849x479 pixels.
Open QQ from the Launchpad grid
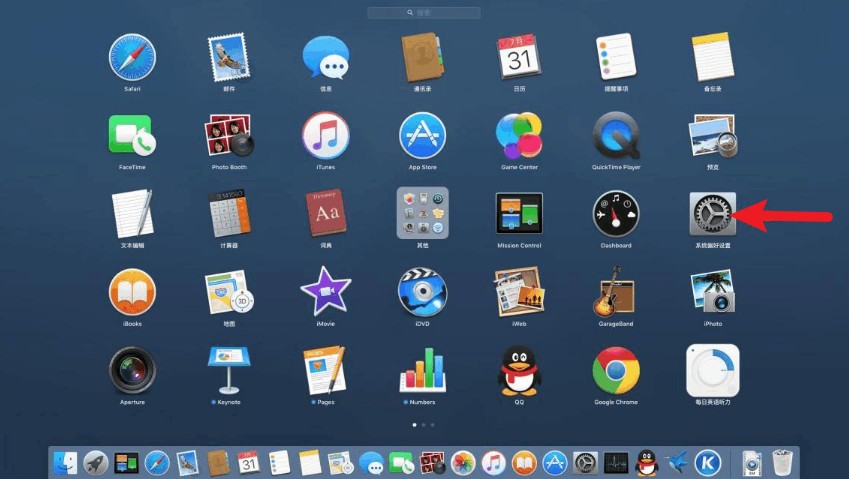pos(519,370)
